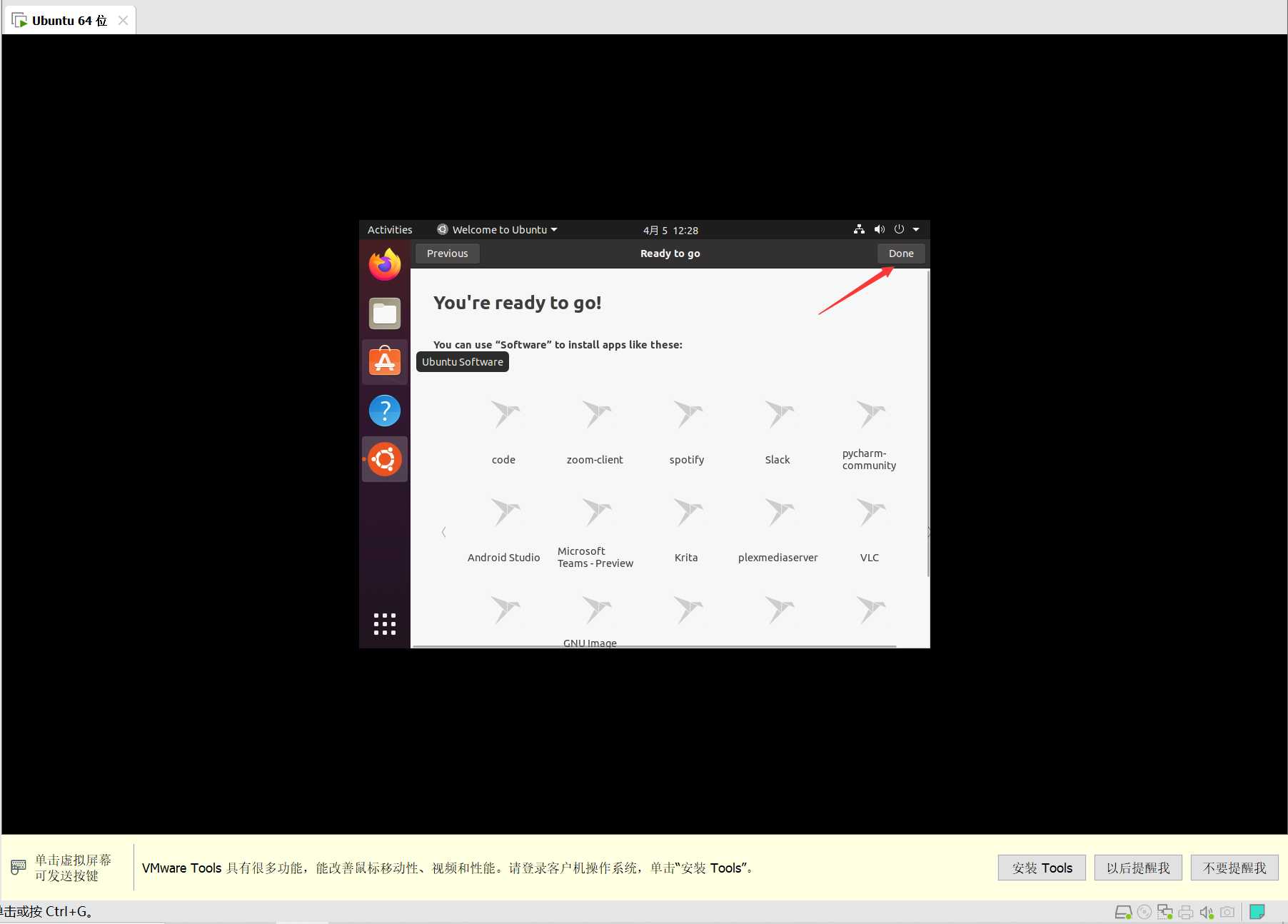Click the zoom-client app icon

point(596,413)
